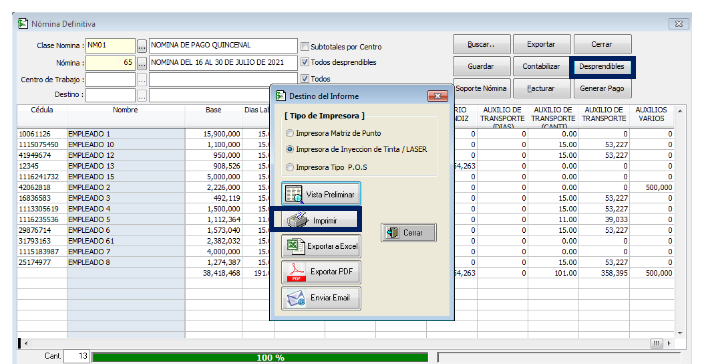
Task: Select Impresora Tipo P.O.S option
Action: [290, 167]
